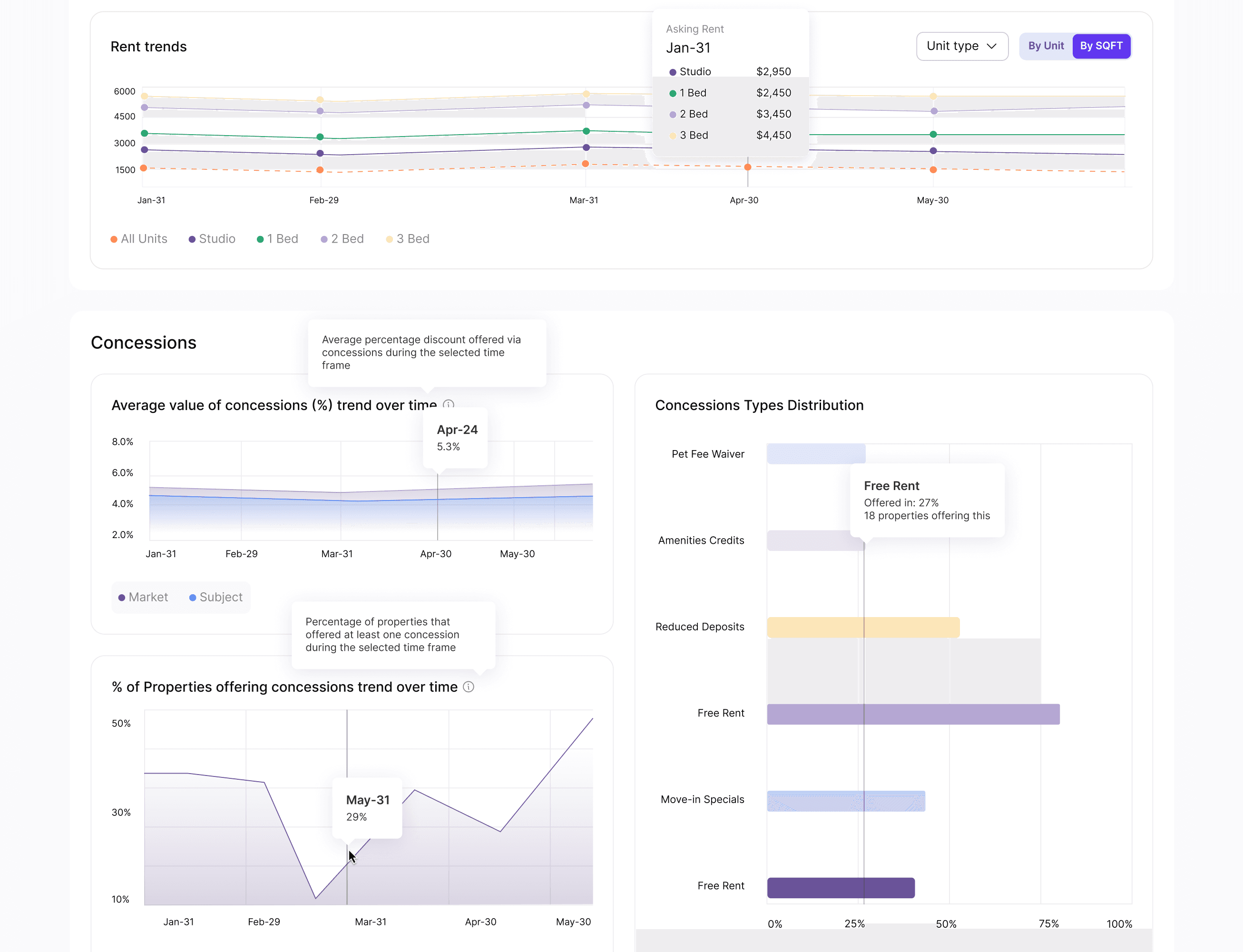Toggle the Subject legend series
Screen dimensions: 1243x952
[216, 597]
